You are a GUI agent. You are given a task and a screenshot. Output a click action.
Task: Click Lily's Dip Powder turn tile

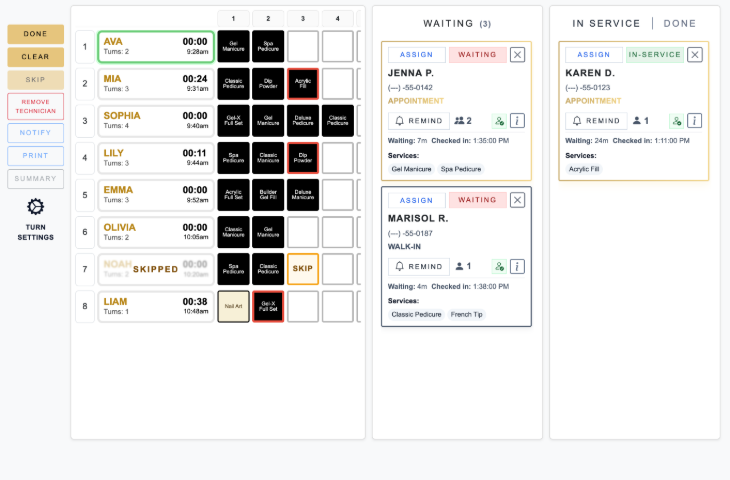click(x=303, y=158)
